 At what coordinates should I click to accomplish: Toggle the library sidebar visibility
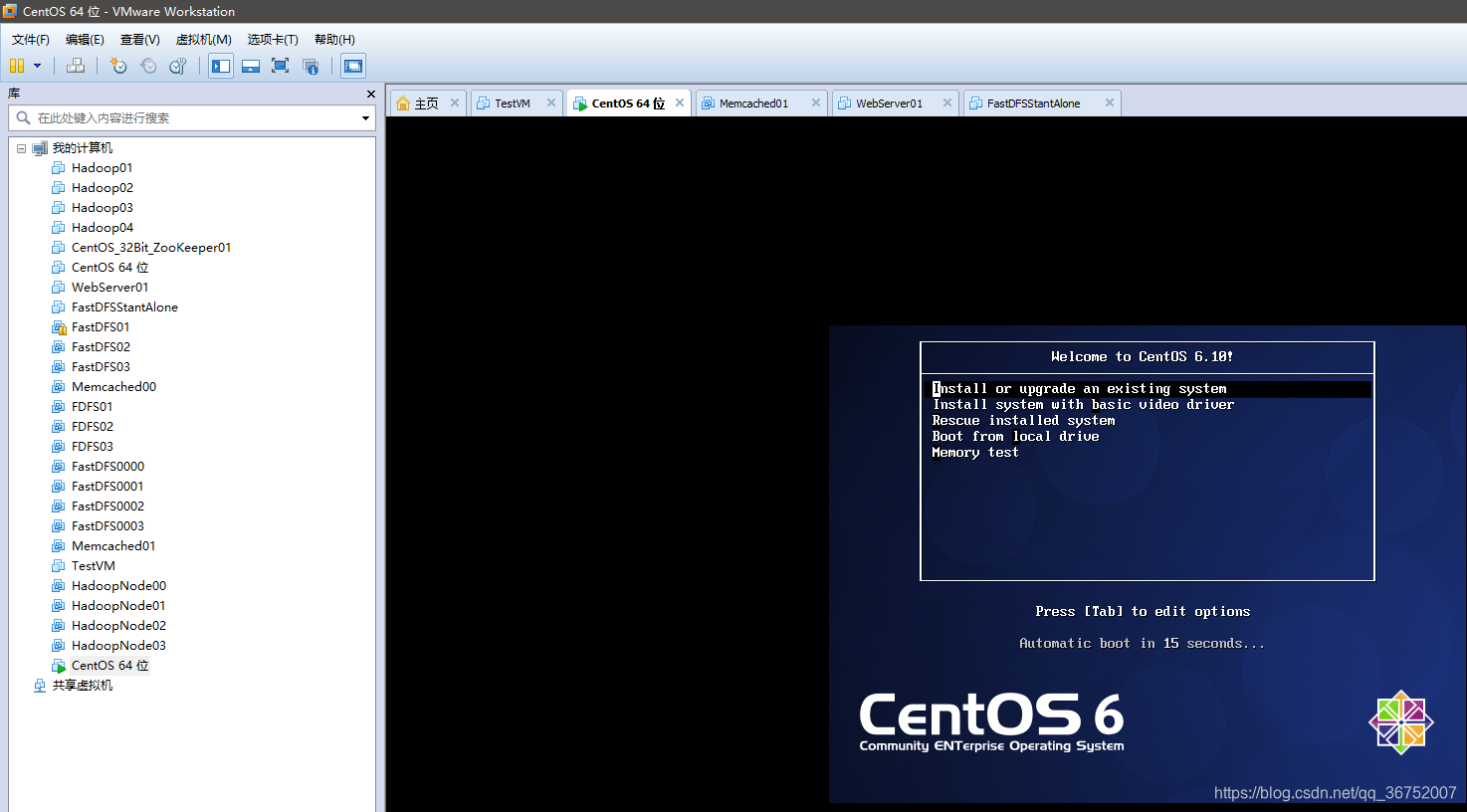[x=221, y=66]
